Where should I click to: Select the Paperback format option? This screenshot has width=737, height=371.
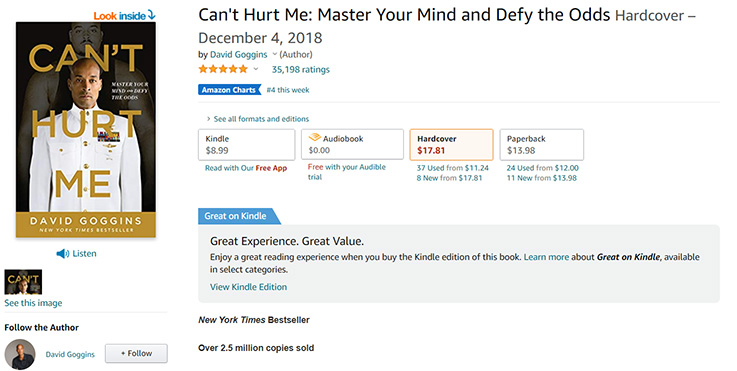[541, 145]
